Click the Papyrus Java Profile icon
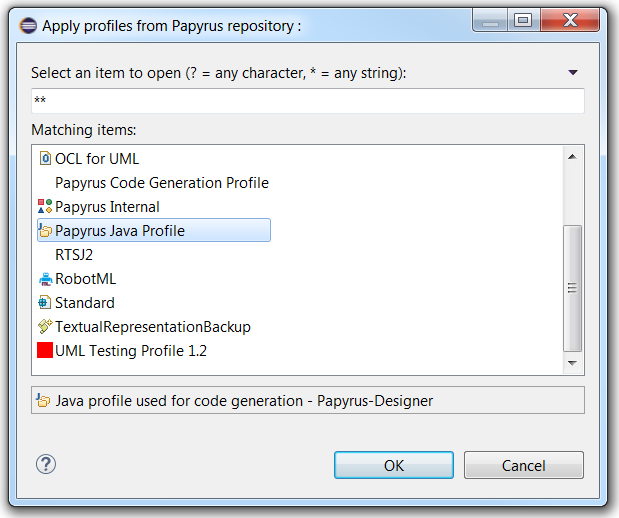 coord(44,231)
